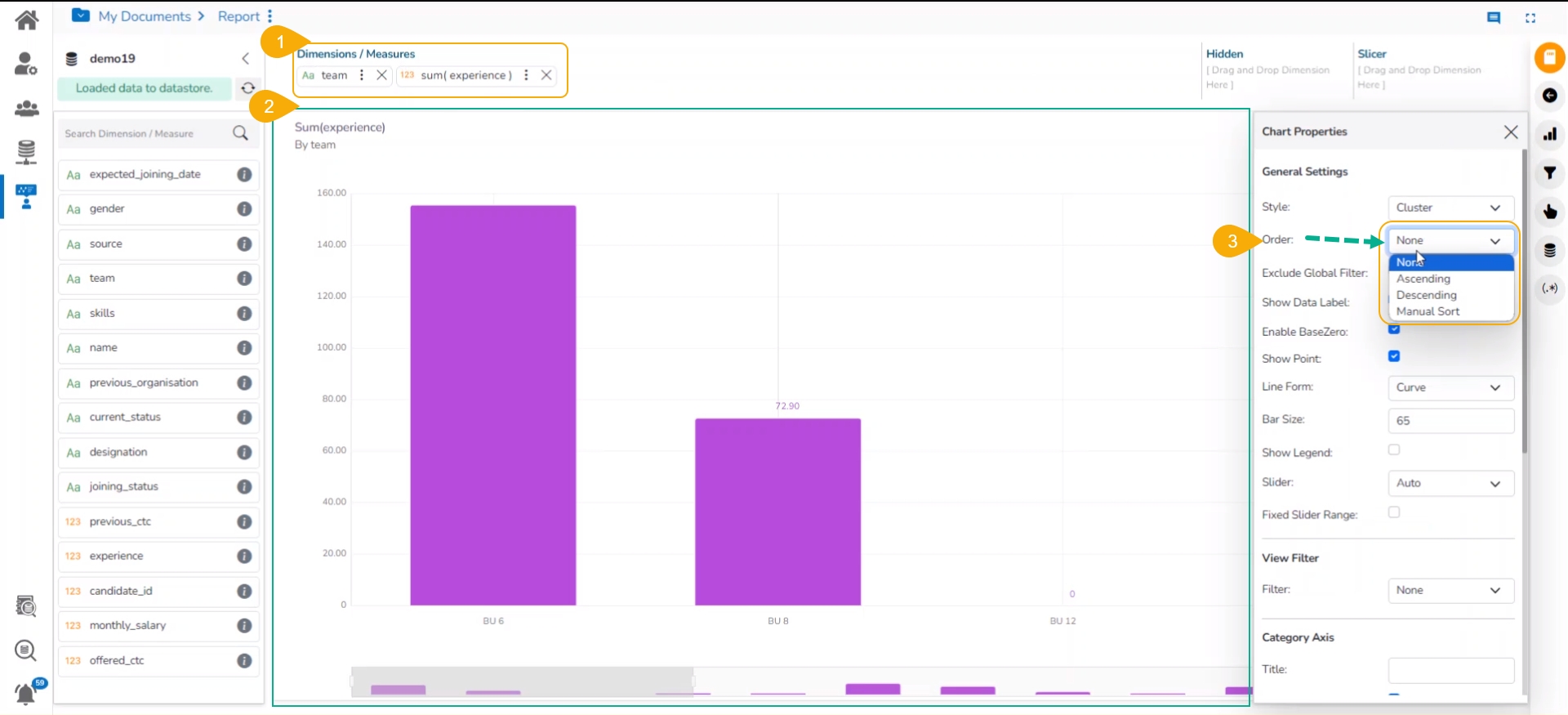Click the home icon in the sidebar
1568x715 pixels.
[26, 19]
